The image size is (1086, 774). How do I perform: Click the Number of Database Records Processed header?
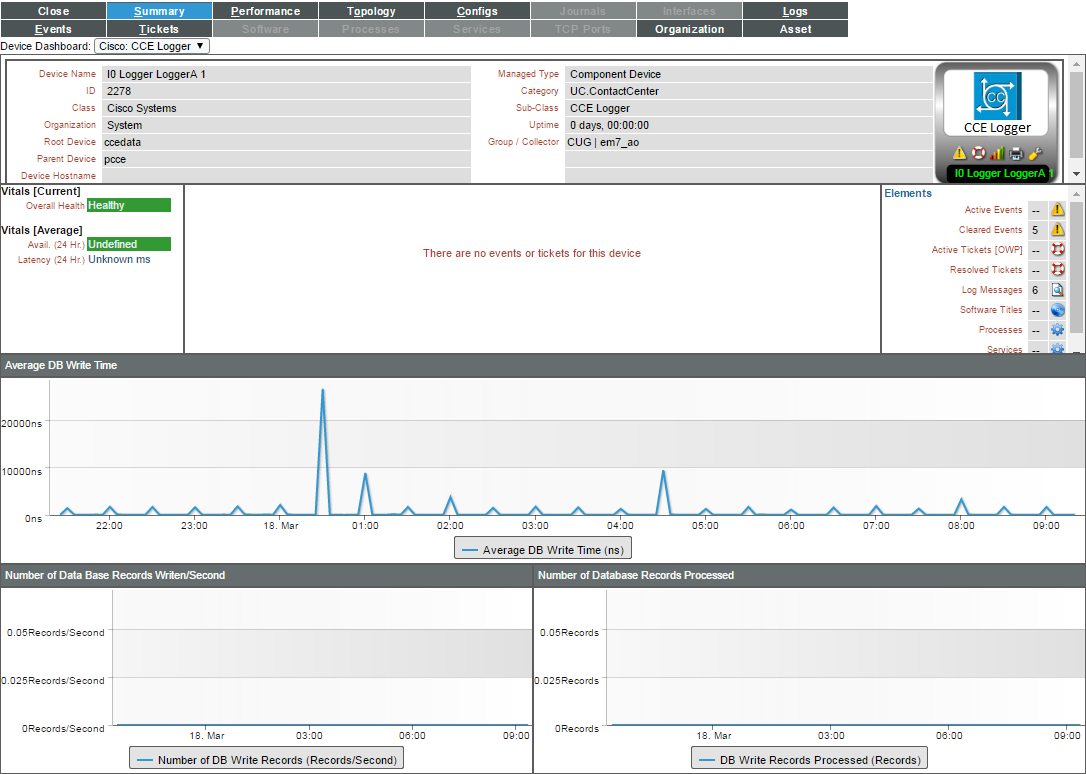[810, 575]
